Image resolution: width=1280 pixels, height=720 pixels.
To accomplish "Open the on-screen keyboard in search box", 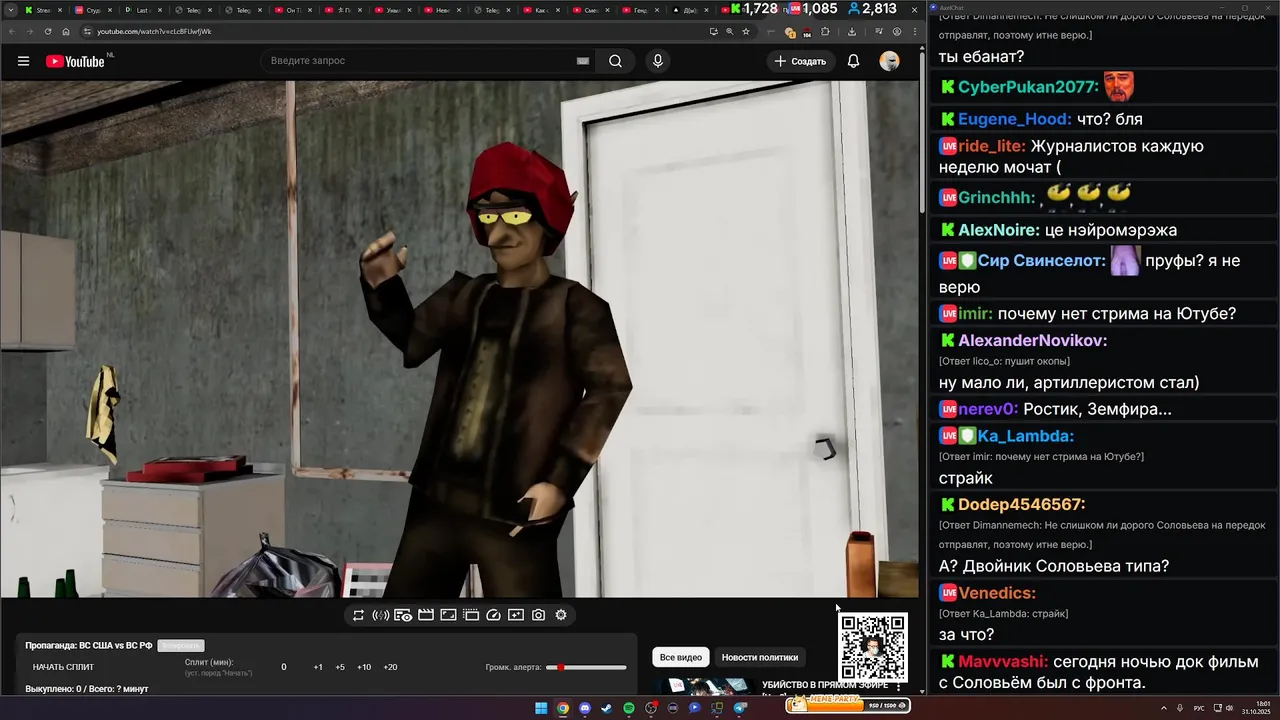I will (583, 61).
